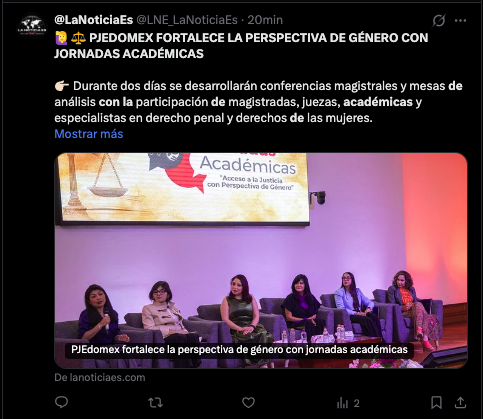The width and height of the screenshot is (483, 419).
Task: Bookmark this post
Action: [x=436, y=403]
